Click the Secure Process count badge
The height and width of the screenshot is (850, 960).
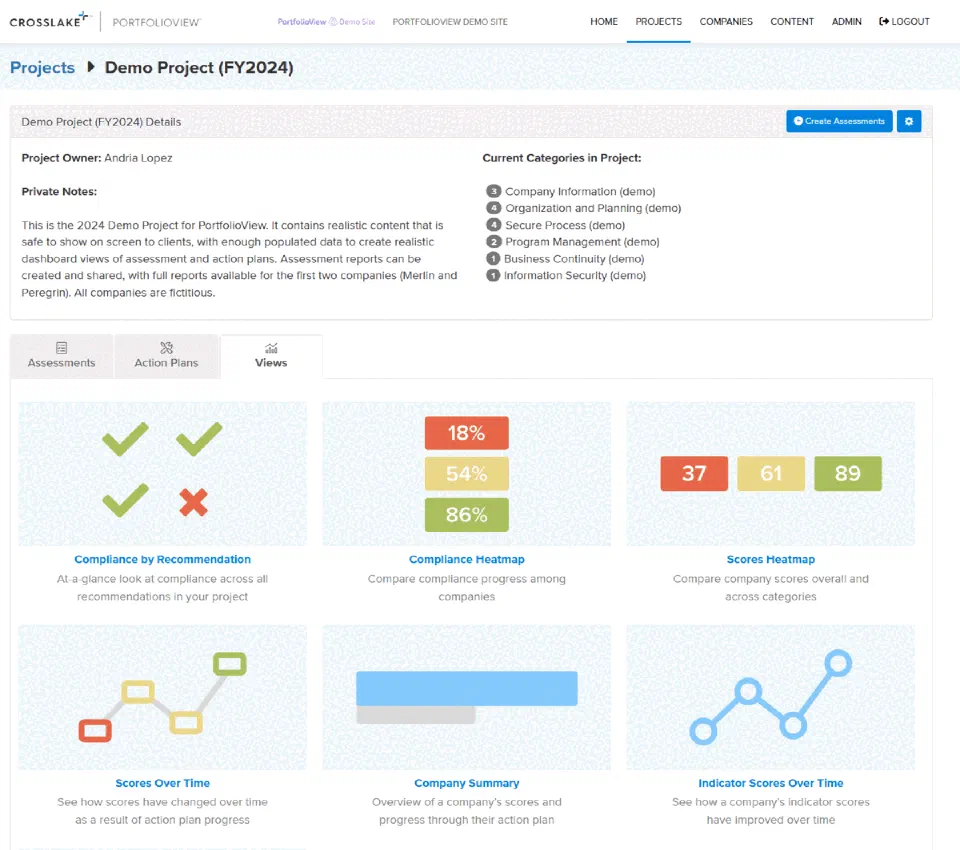(493, 225)
